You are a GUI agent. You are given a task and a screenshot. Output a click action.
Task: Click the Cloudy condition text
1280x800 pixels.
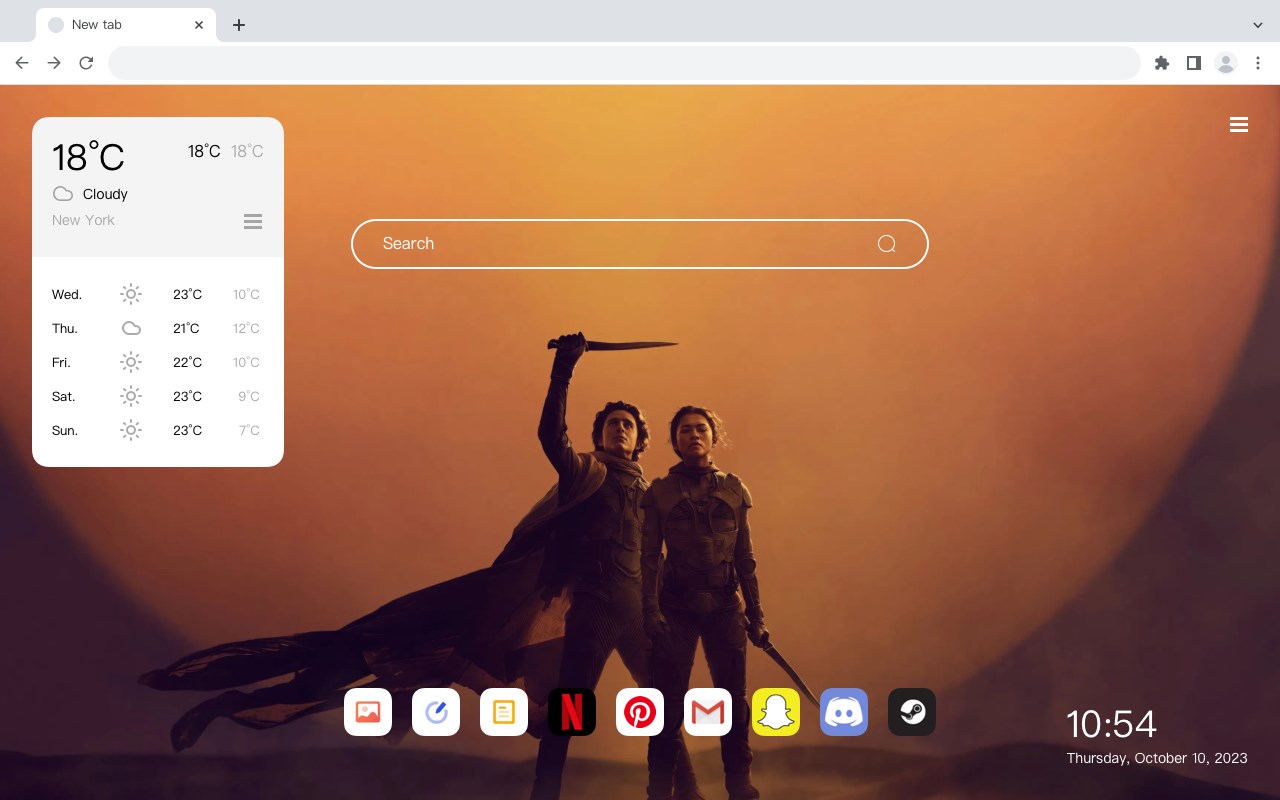[x=105, y=194]
